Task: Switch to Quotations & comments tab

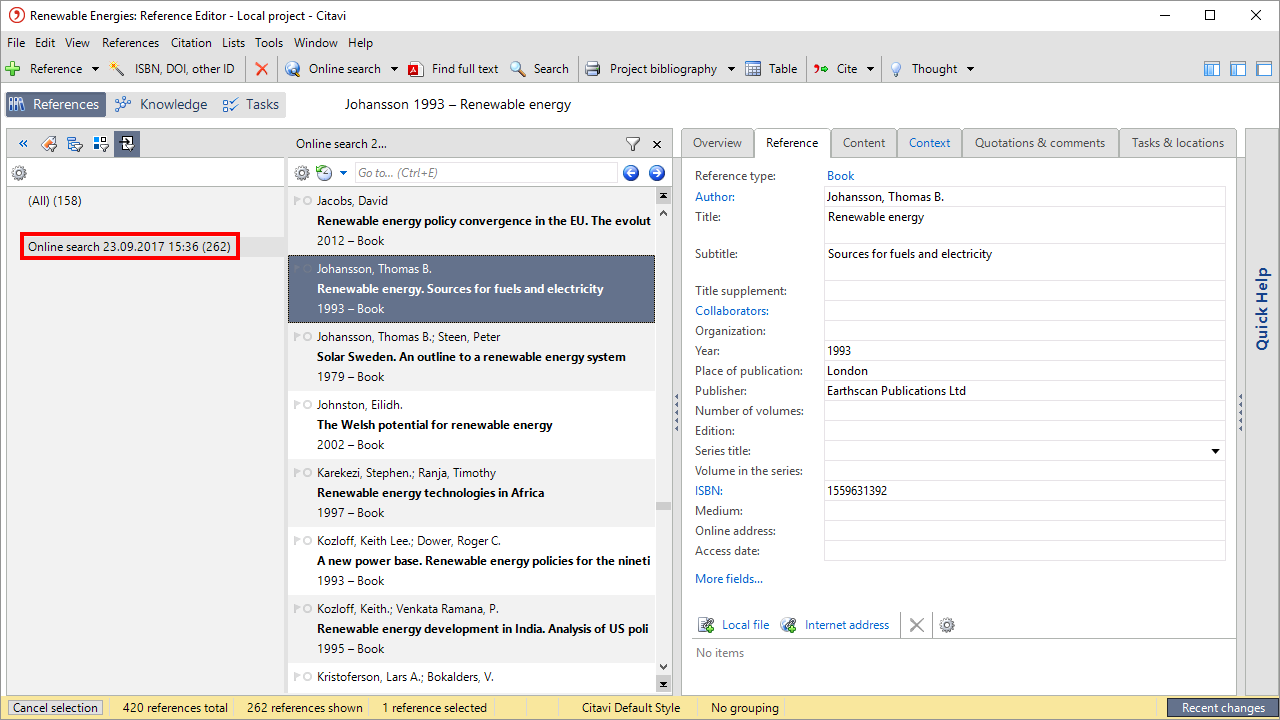Action: (1040, 143)
